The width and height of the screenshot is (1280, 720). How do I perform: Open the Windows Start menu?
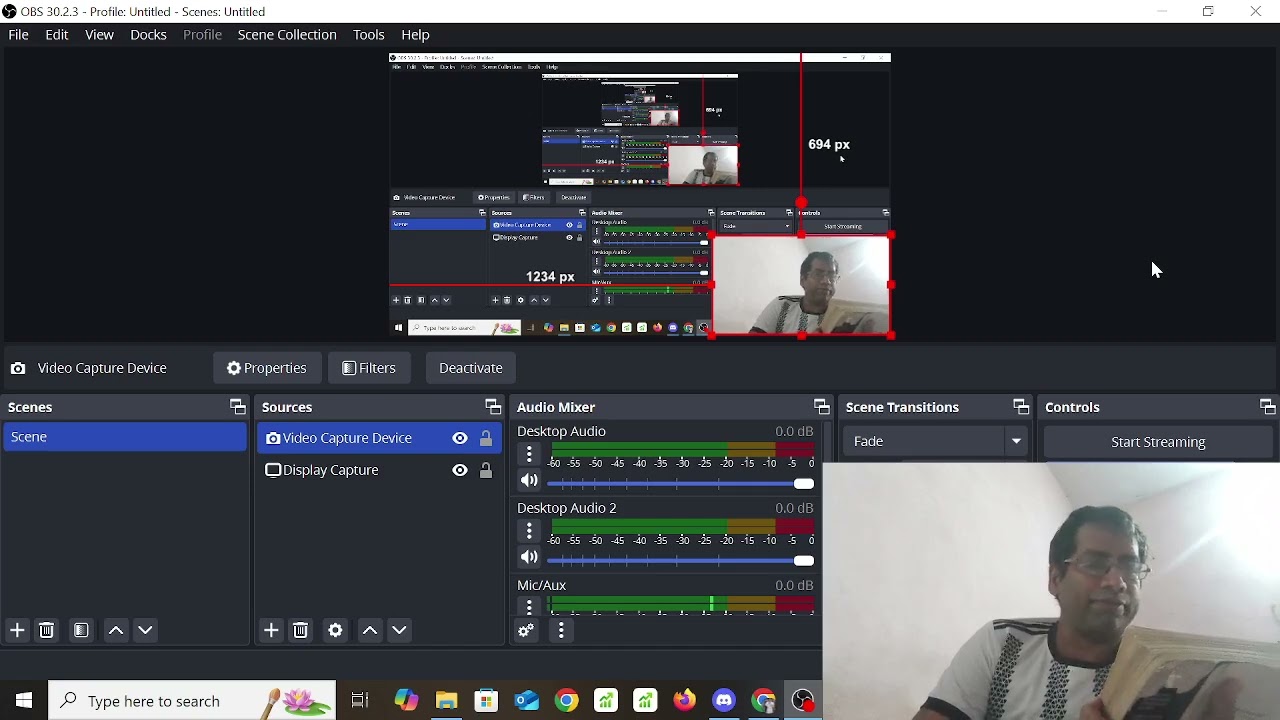click(x=24, y=701)
